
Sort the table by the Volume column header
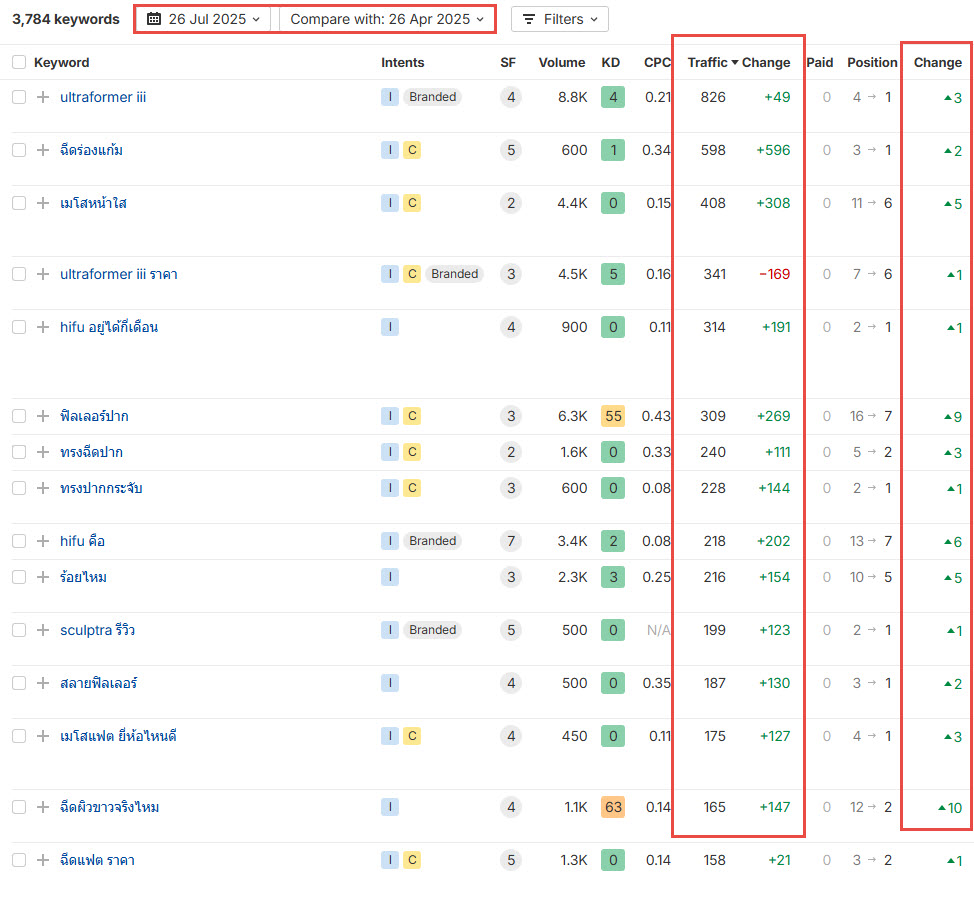click(x=561, y=62)
